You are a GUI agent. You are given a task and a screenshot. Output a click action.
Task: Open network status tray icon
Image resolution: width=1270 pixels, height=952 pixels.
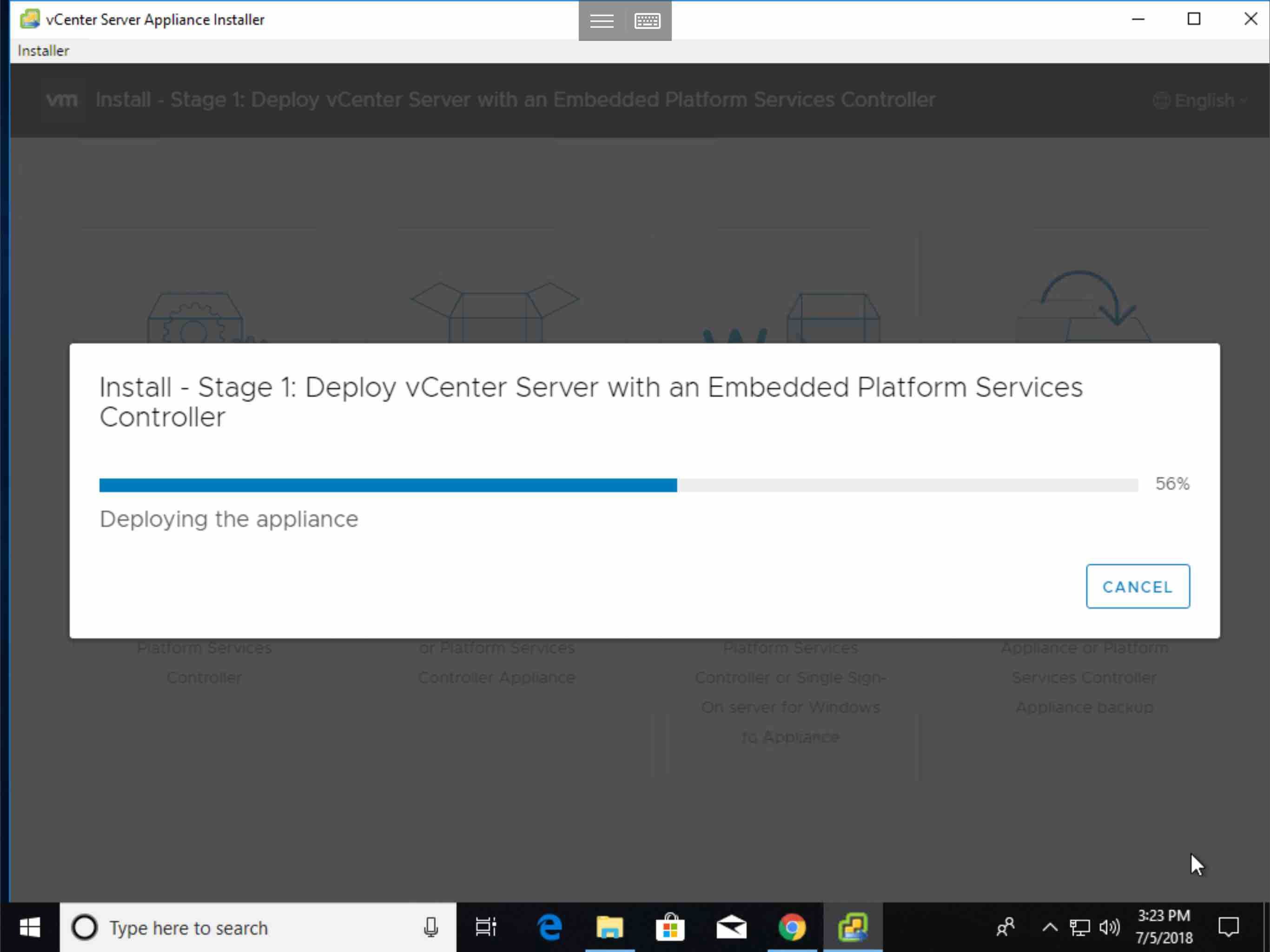click(x=1079, y=927)
